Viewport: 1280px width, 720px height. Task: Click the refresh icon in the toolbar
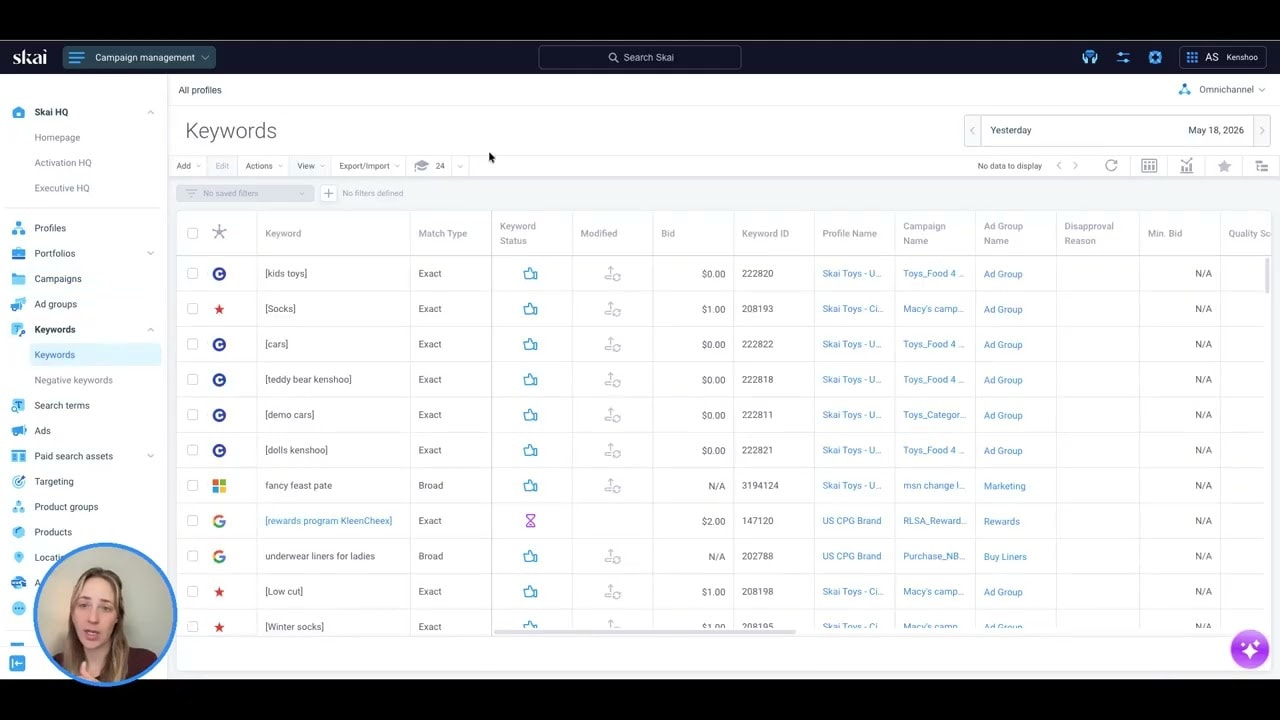tap(1111, 166)
